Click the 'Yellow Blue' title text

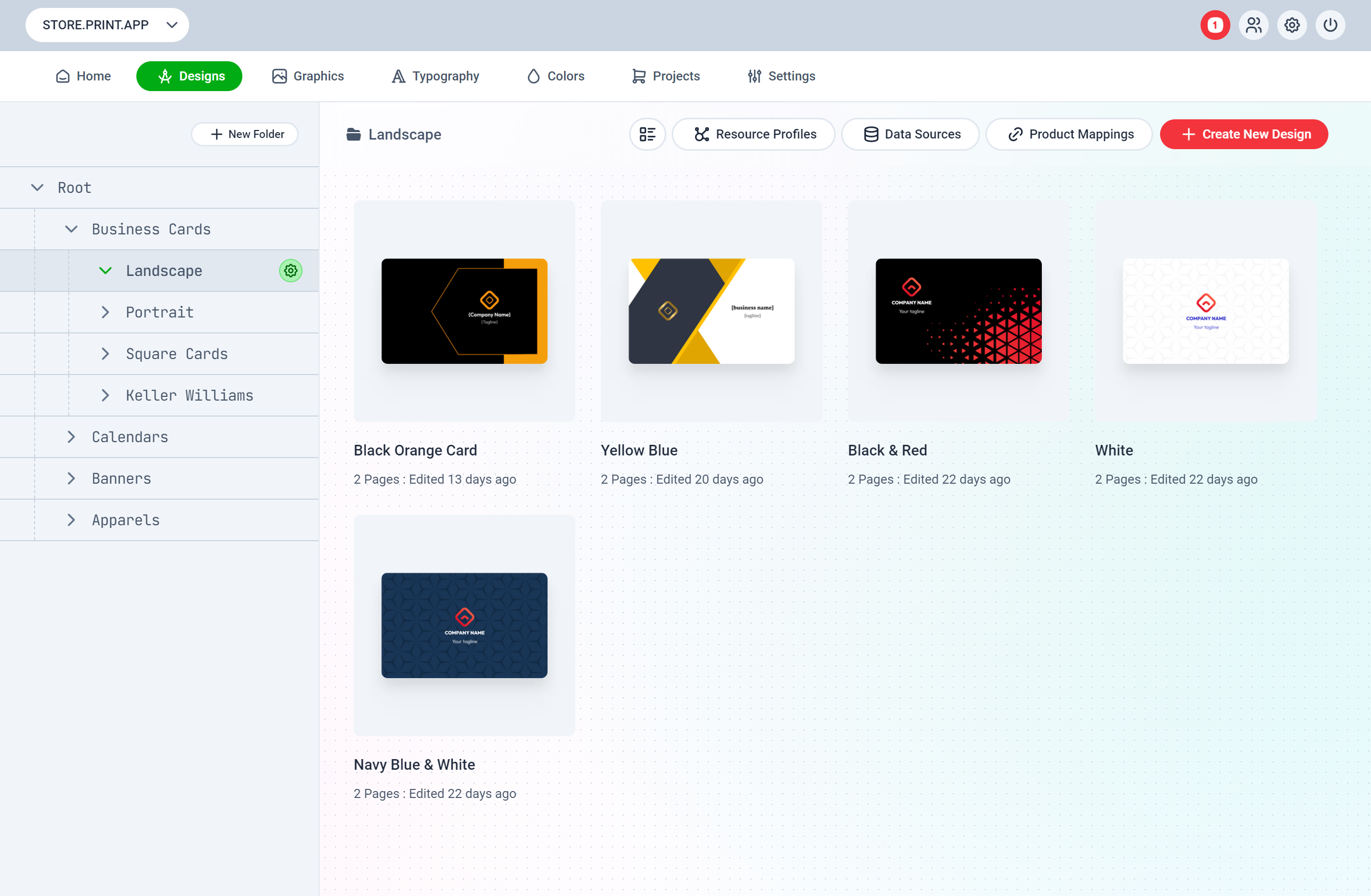pos(639,450)
